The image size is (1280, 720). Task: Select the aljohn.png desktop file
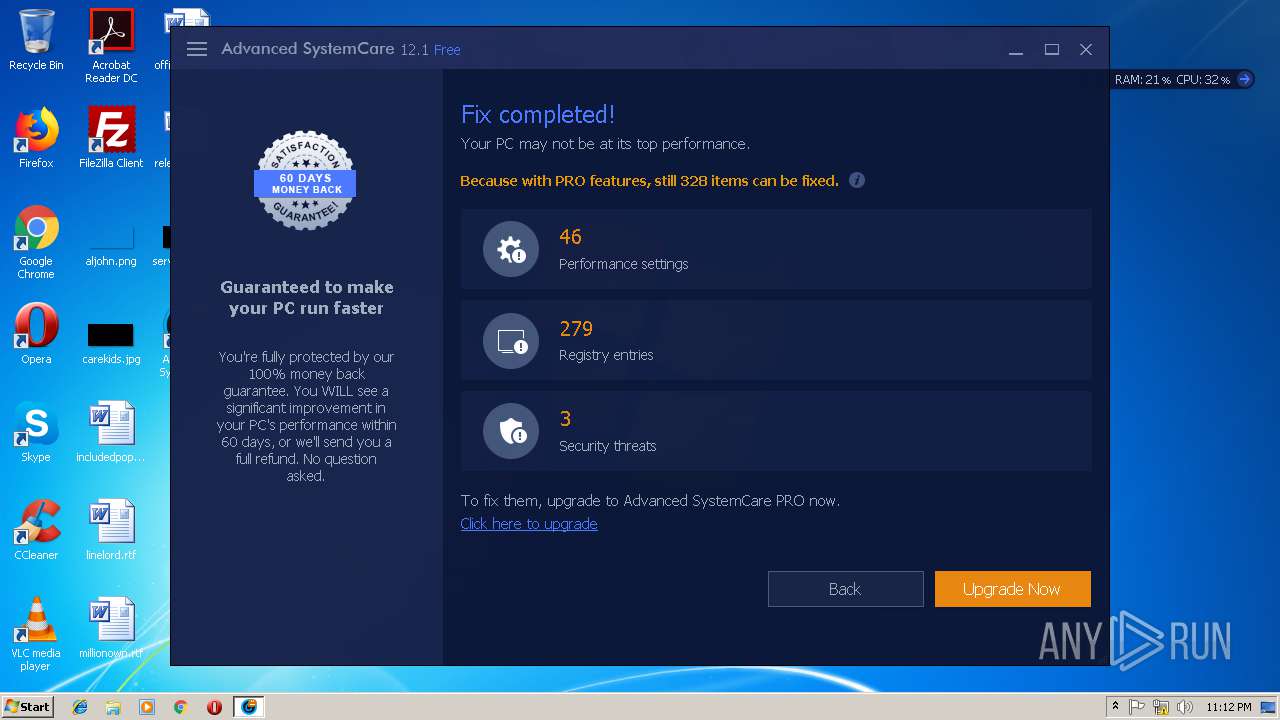pyautogui.click(x=111, y=248)
